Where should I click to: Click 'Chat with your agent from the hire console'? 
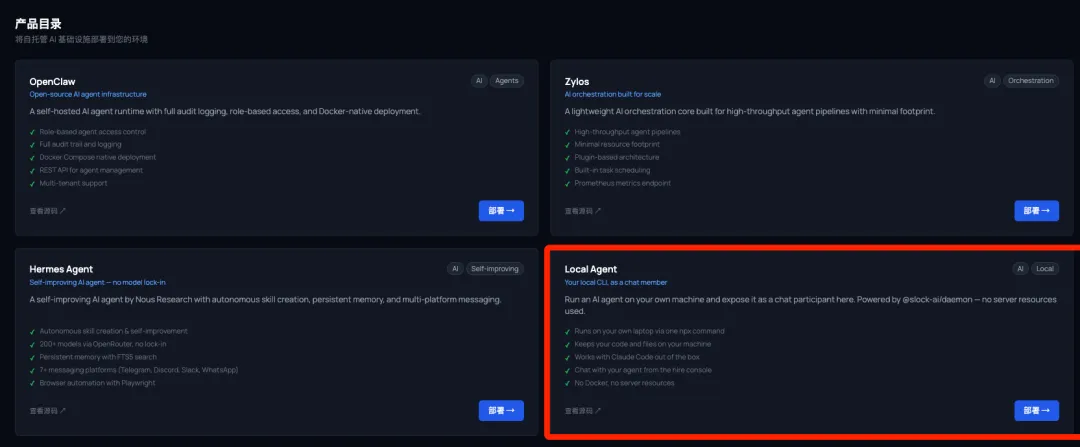[x=643, y=370]
